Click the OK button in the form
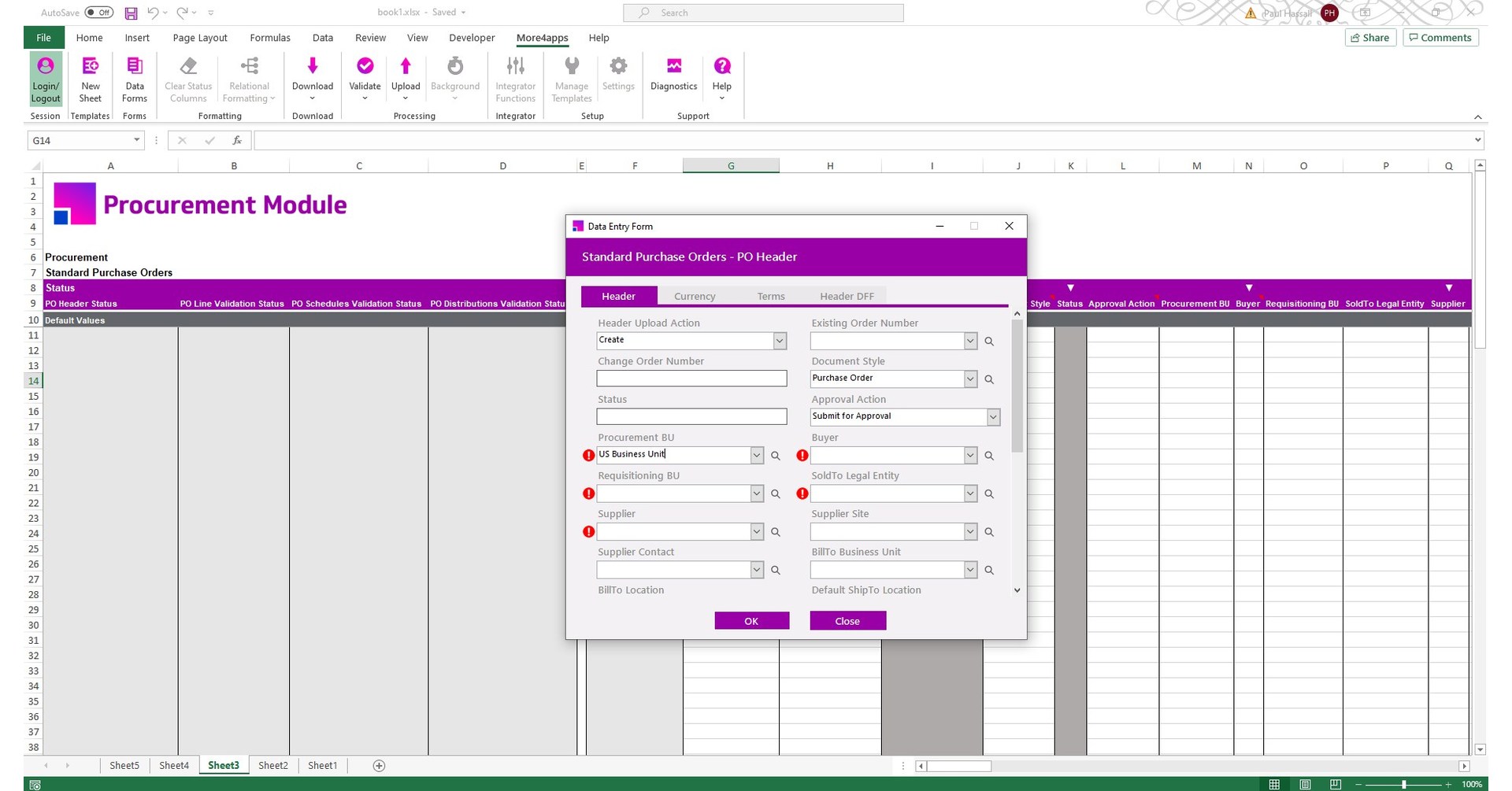1512x791 pixels. click(x=750, y=620)
